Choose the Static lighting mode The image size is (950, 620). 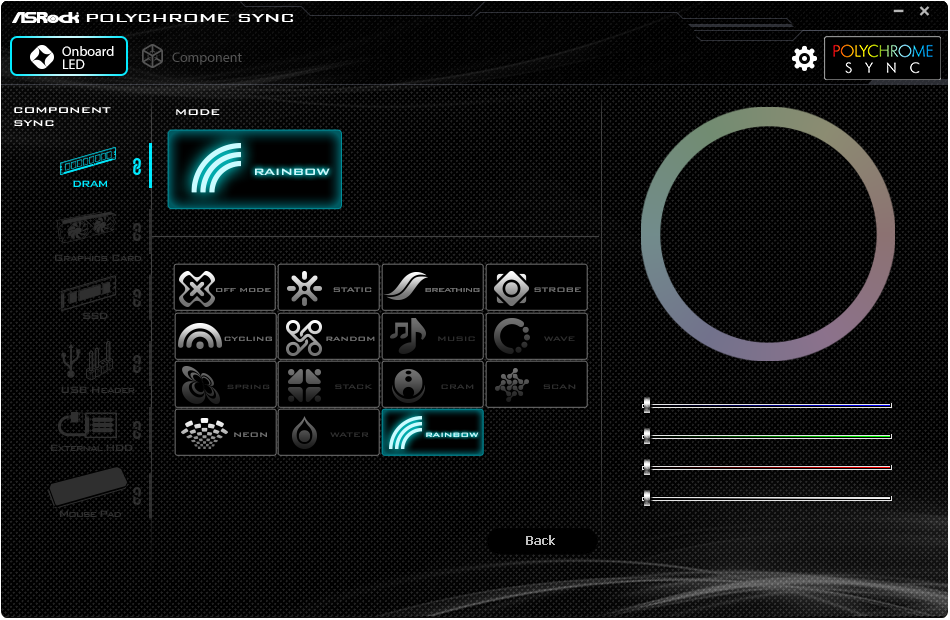pos(329,288)
